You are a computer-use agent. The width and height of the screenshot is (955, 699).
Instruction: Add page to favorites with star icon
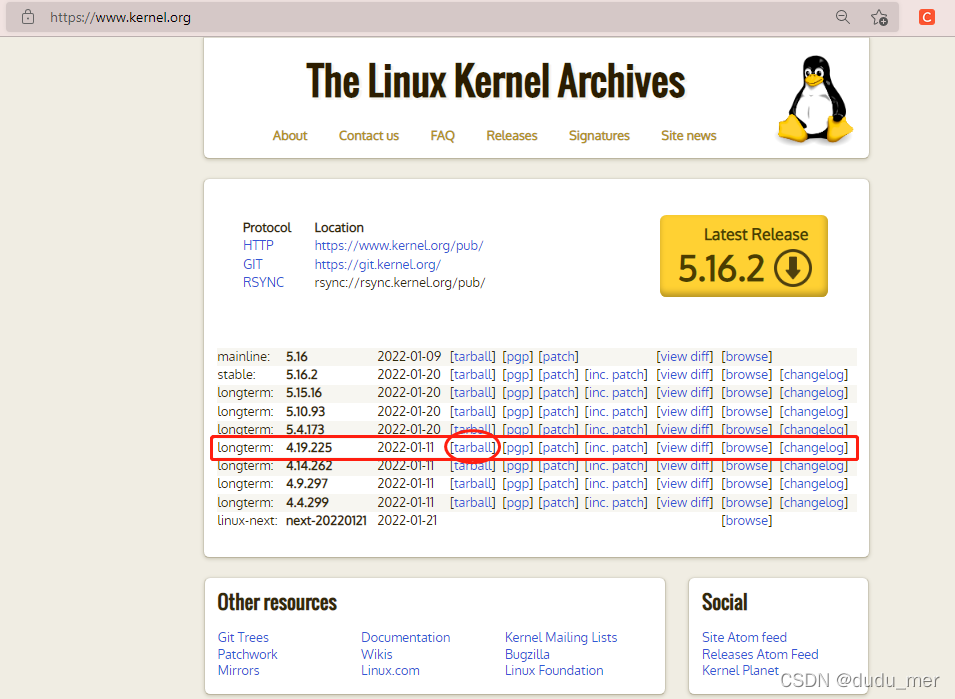(x=879, y=17)
